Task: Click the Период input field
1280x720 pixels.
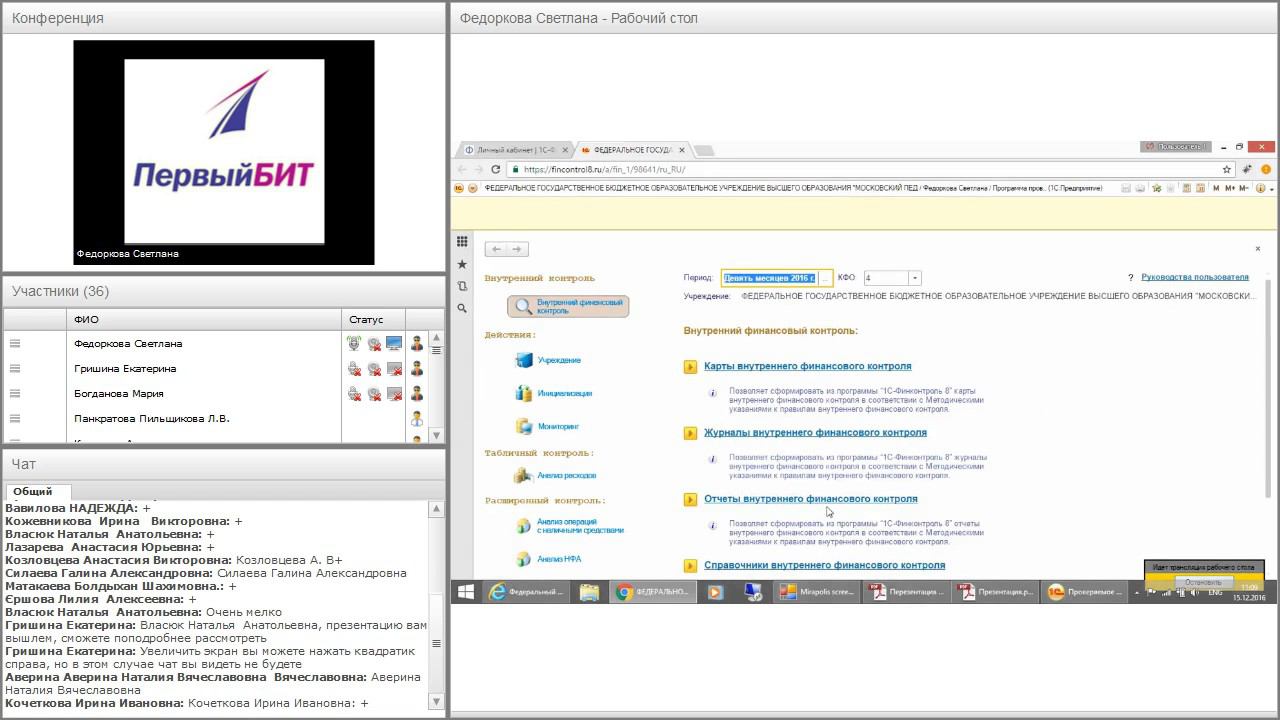Action: [x=768, y=278]
